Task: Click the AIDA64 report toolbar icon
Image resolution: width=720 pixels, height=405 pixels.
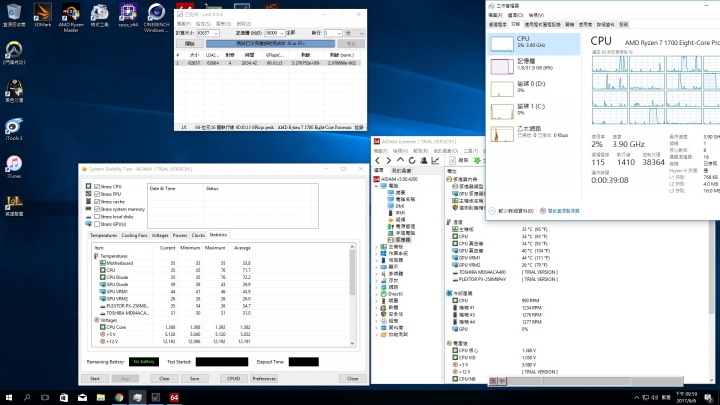Action: click(x=458, y=160)
